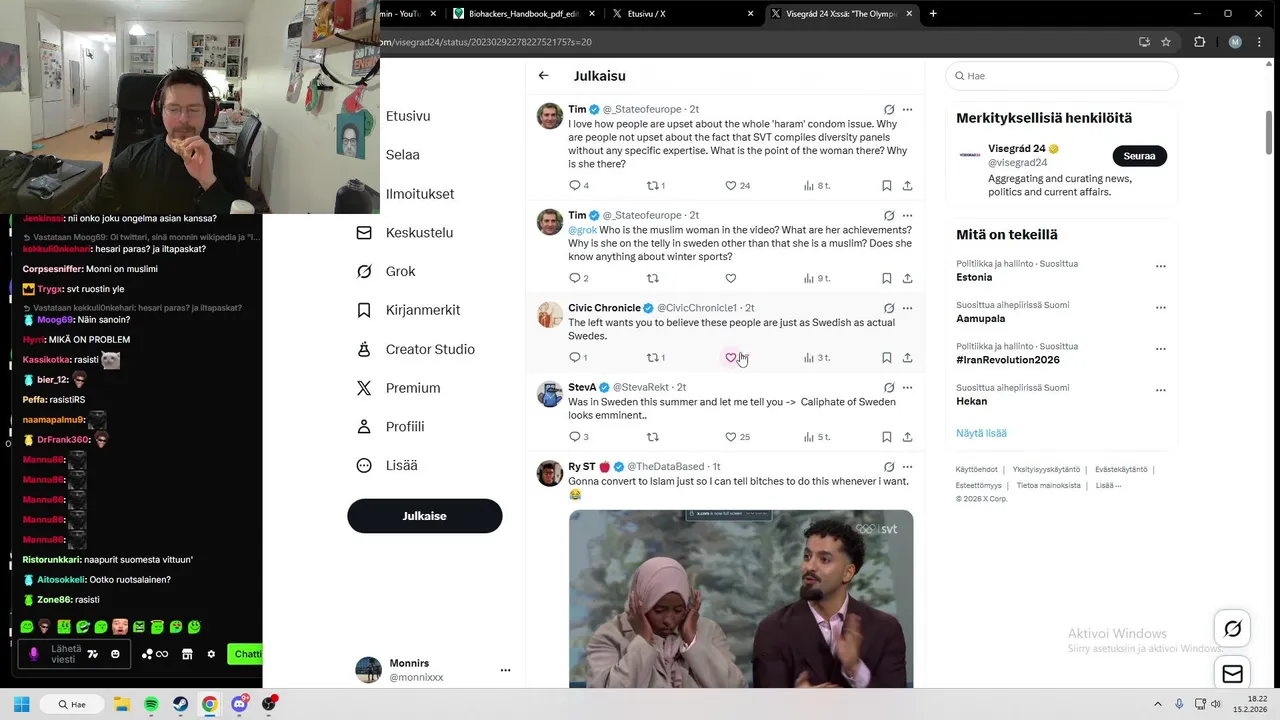Viewport: 1280px width, 720px height.
Task: Open Premium in sidebar
Action: coord(398,388)
